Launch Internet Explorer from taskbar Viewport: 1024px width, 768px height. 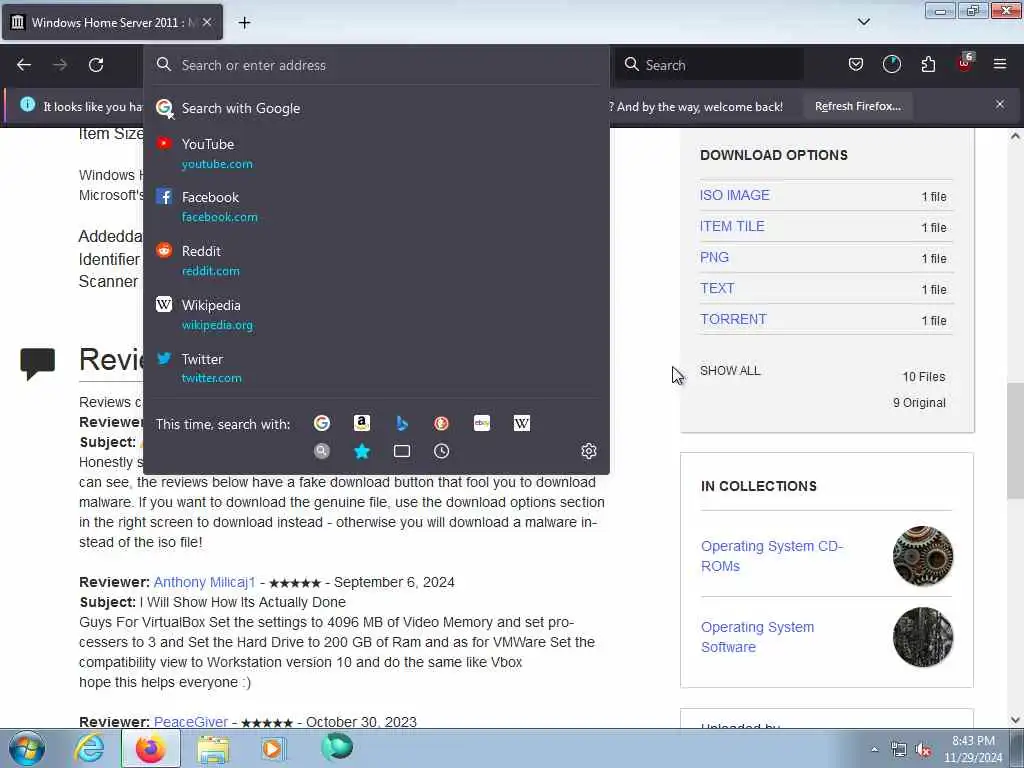[89, 748]
